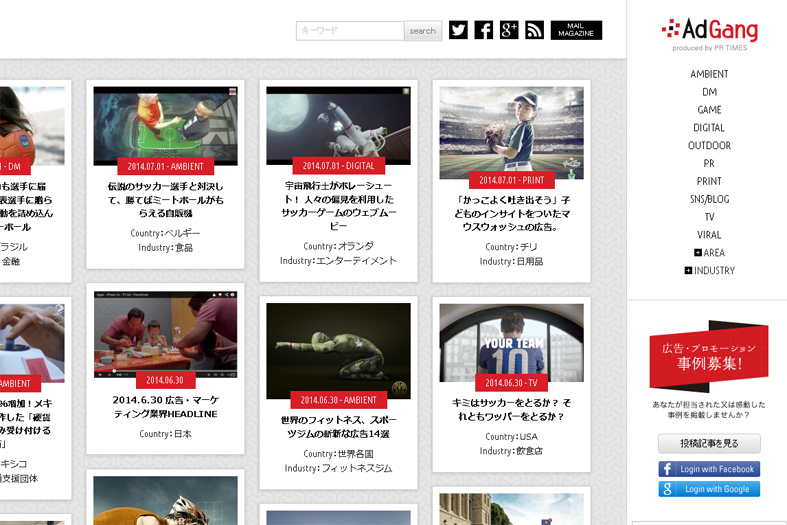Click Country:ベルギー text
This screenshot has height=525, width=787.
pyautogui.click(x=165, y=233)
